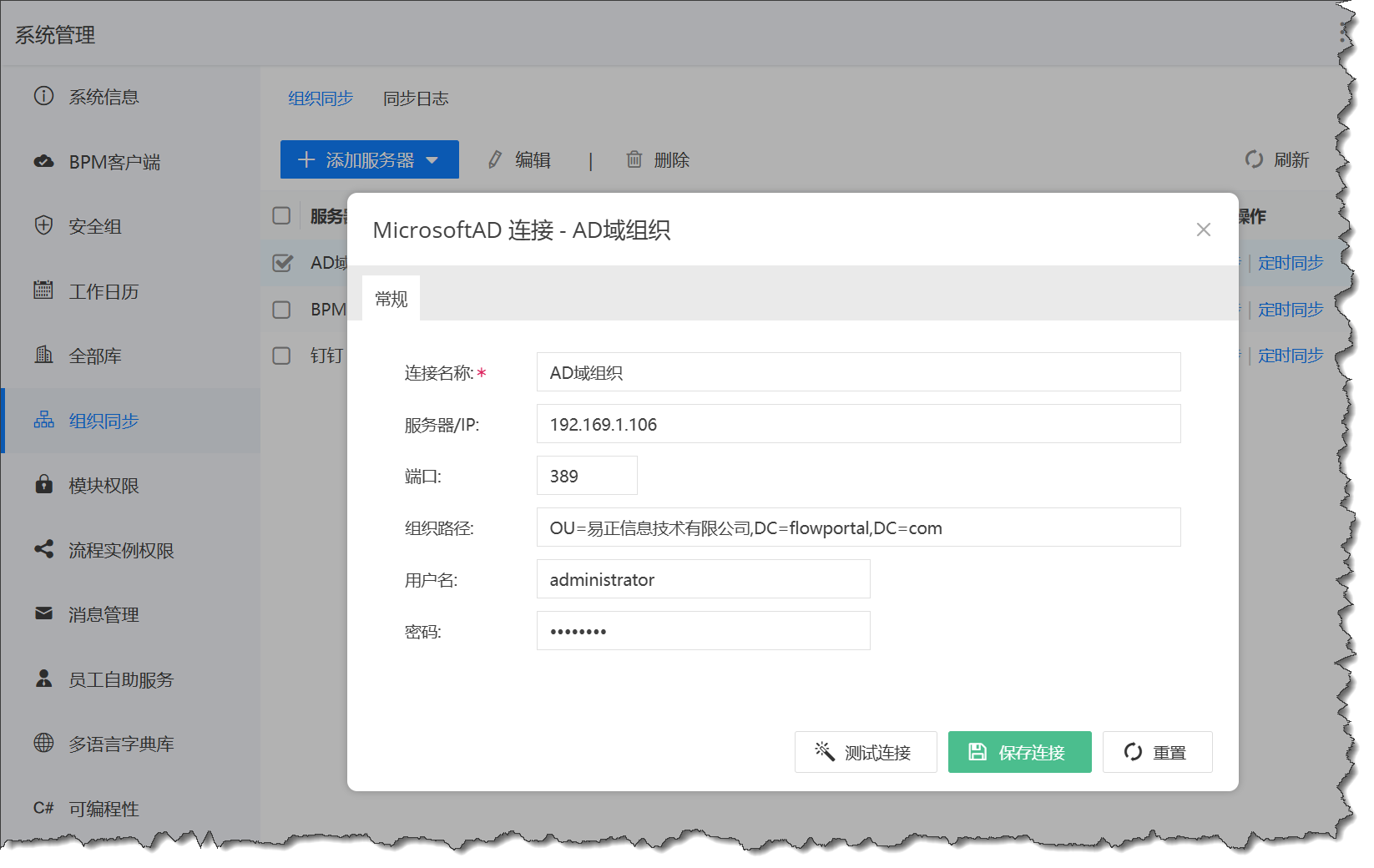This screenshot has width=1374, height=868.
Task: Click the 模块权限 lock icon
Action: pyautogui.click(x=43, y=485)
